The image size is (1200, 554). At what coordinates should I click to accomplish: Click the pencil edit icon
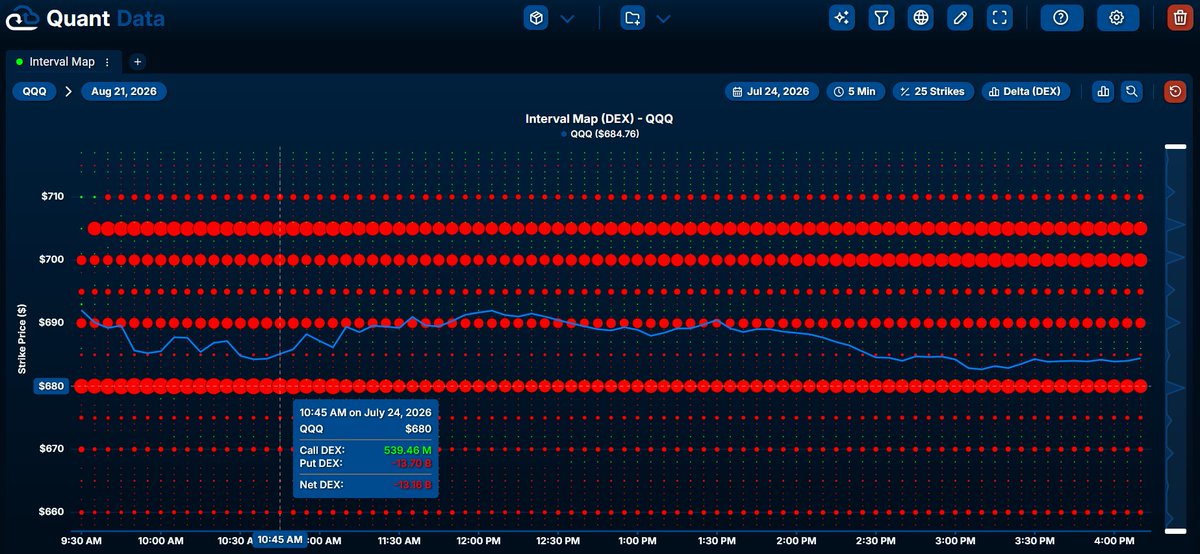(x=960, y=18)
